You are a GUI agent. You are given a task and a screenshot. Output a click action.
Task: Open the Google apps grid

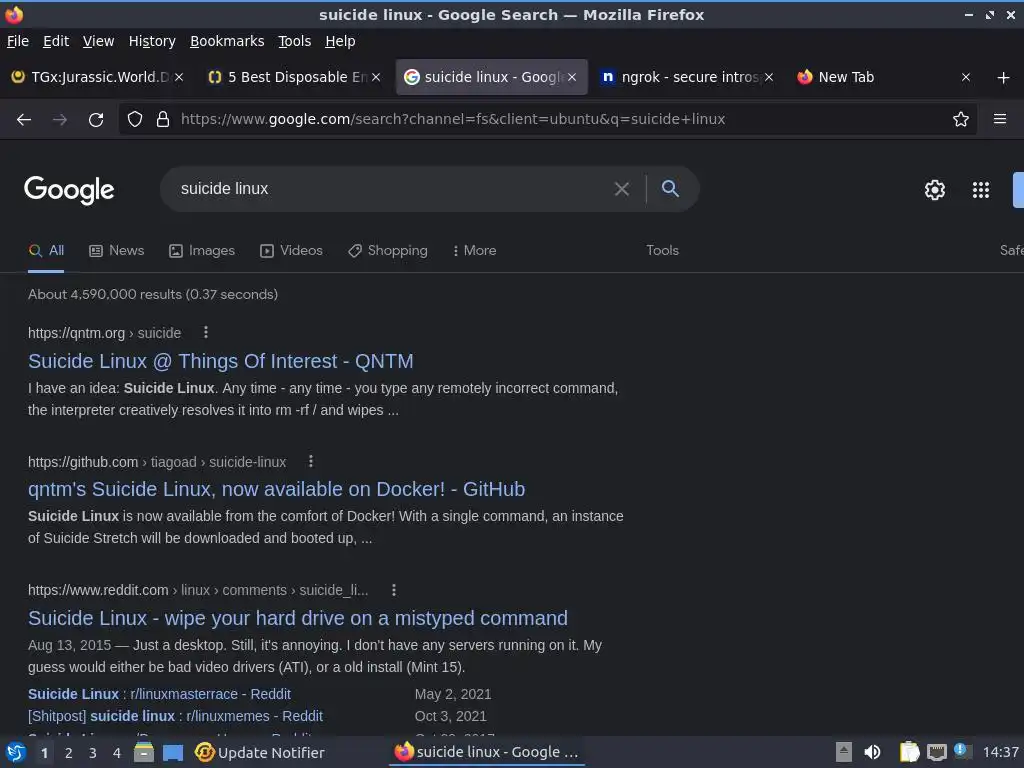981,189
